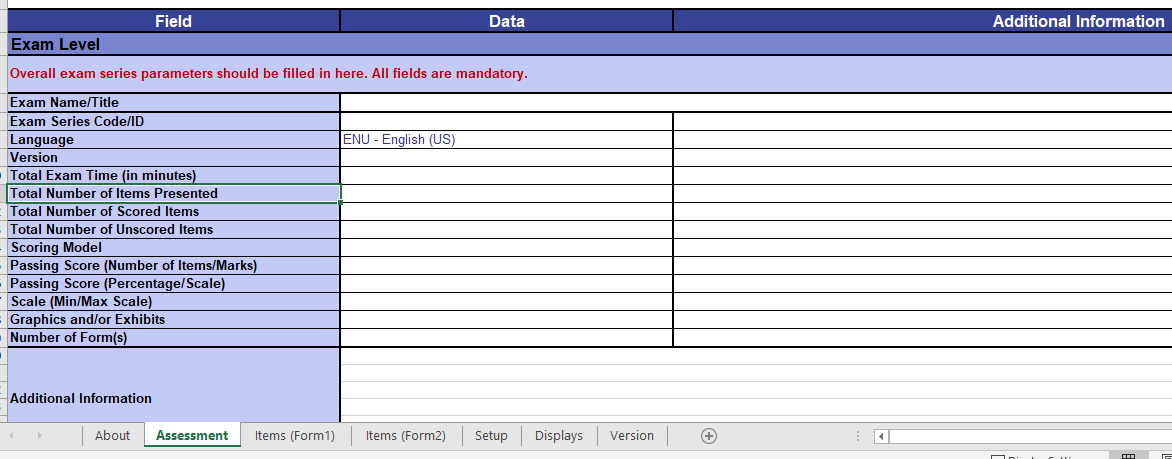
Task: Click the Exam Series Code/ID data cell
Action: pos(506,121)
